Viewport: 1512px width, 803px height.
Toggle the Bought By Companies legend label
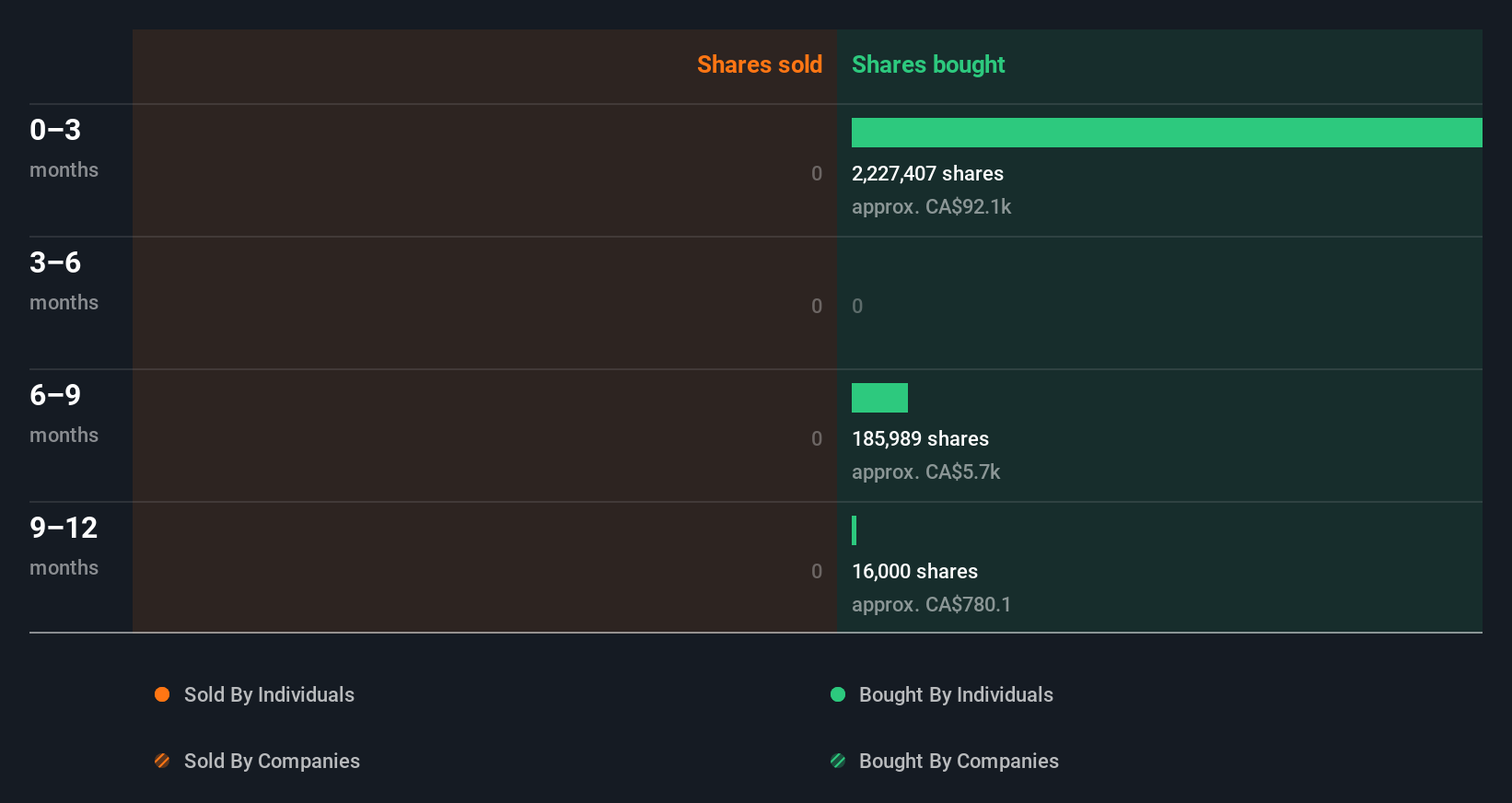[x=959, y=762]
